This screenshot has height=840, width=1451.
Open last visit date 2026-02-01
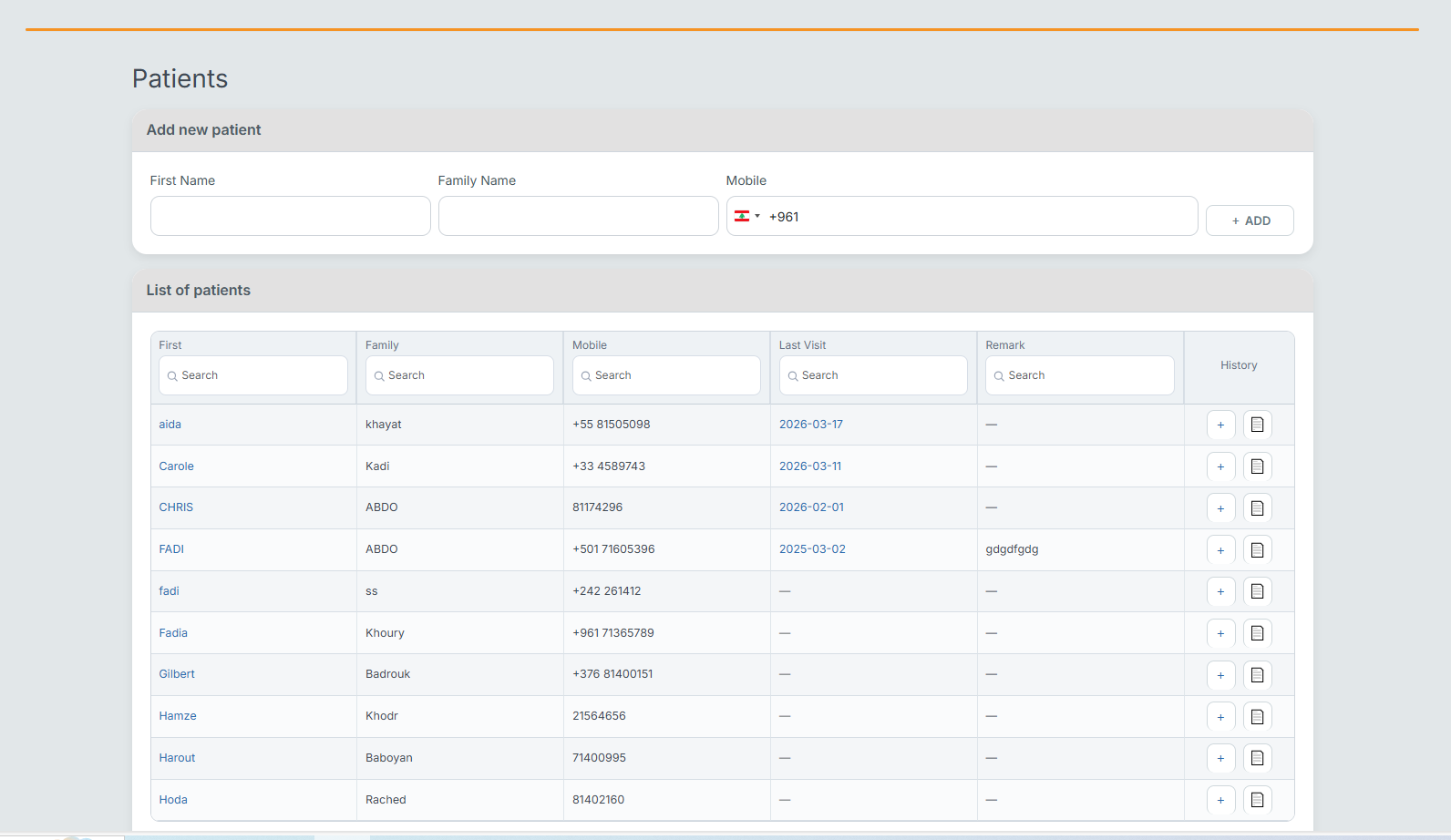coord(811,507)
